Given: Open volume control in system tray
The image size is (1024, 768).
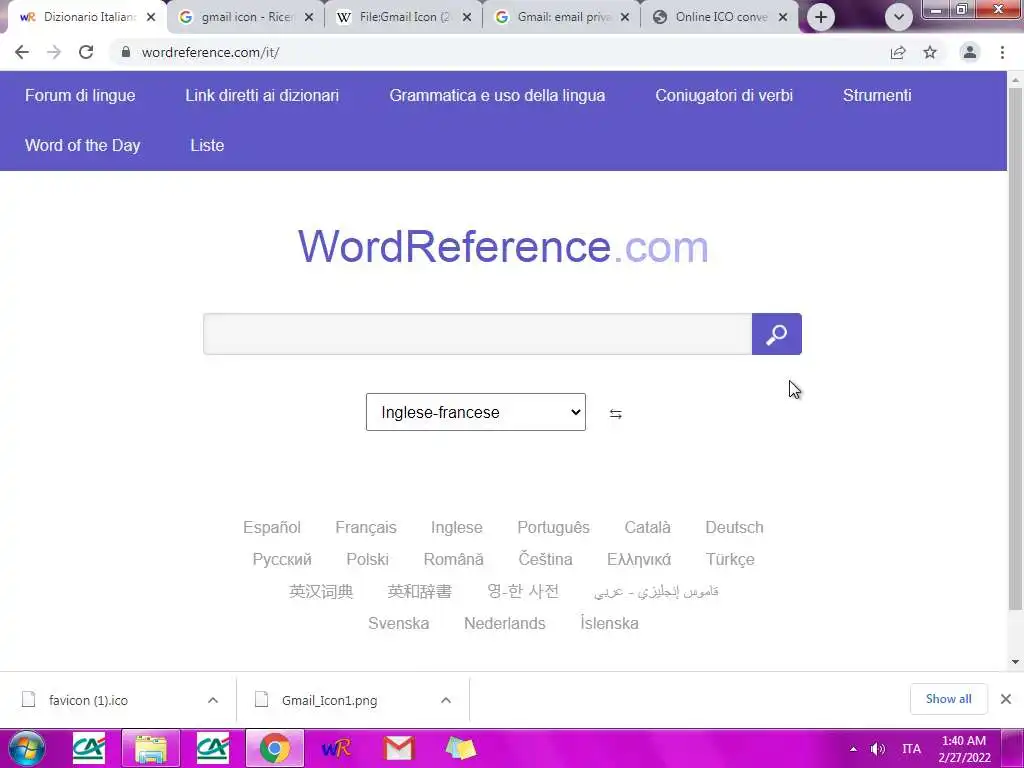Looking at the screenshot, I should 878,749.
